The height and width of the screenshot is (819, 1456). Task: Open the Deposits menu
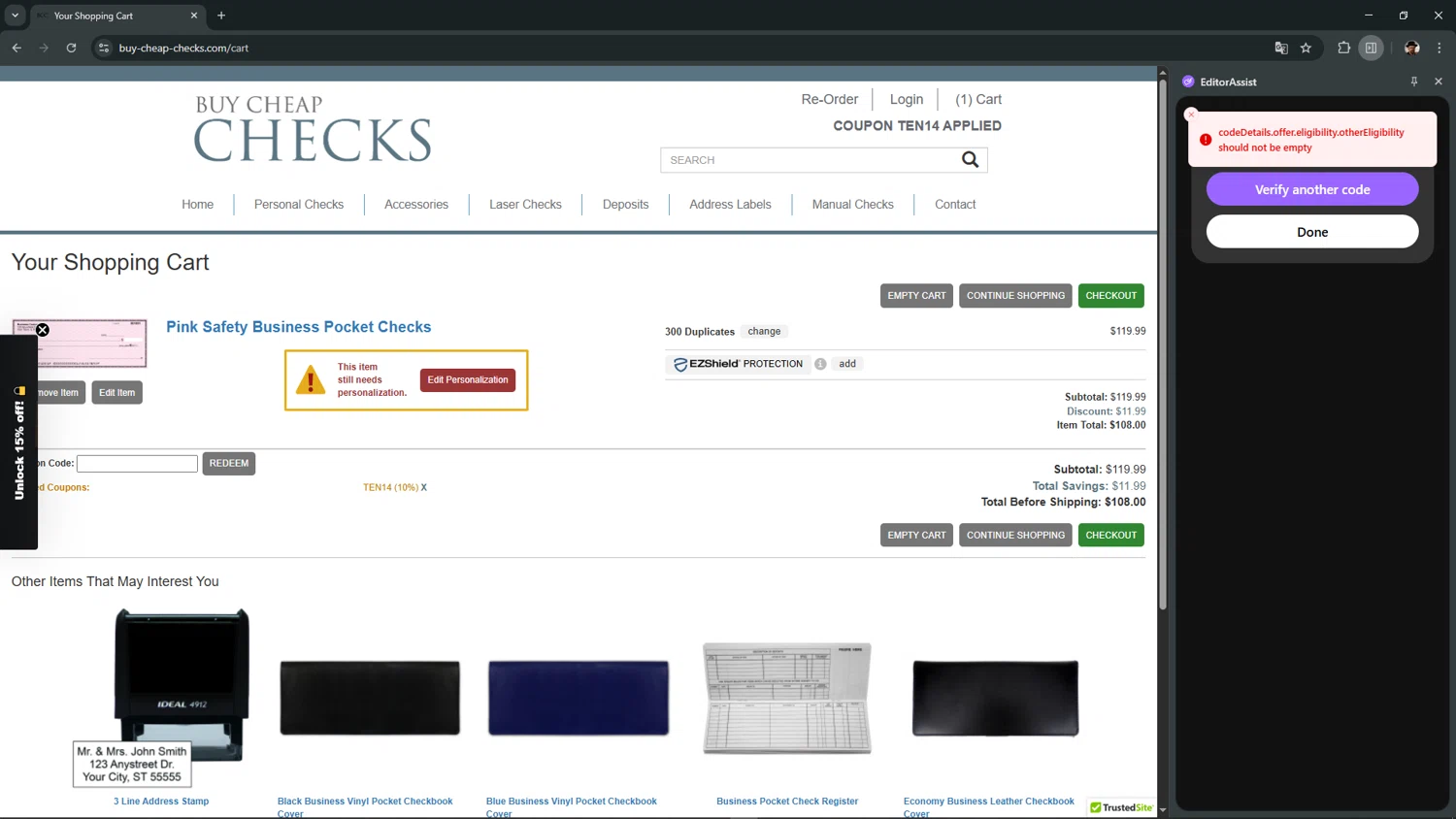(625, 205)
